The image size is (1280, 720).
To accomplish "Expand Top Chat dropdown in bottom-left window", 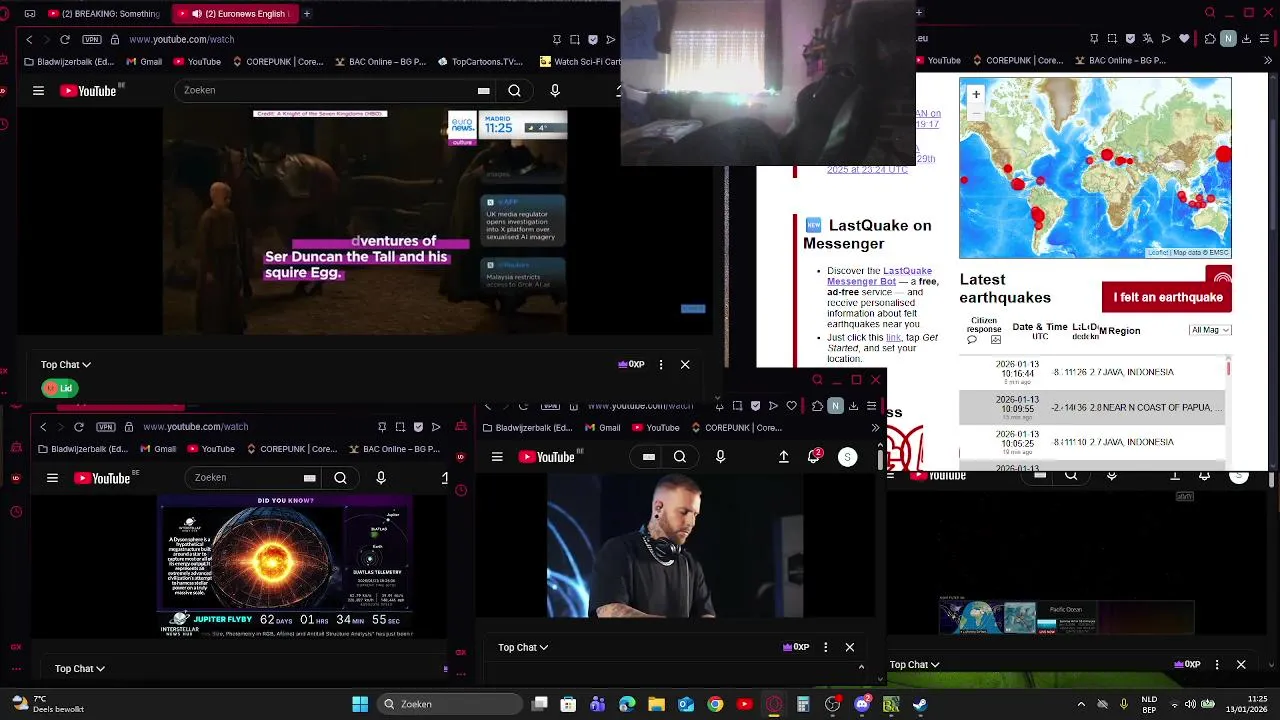I will click(80, 669).
